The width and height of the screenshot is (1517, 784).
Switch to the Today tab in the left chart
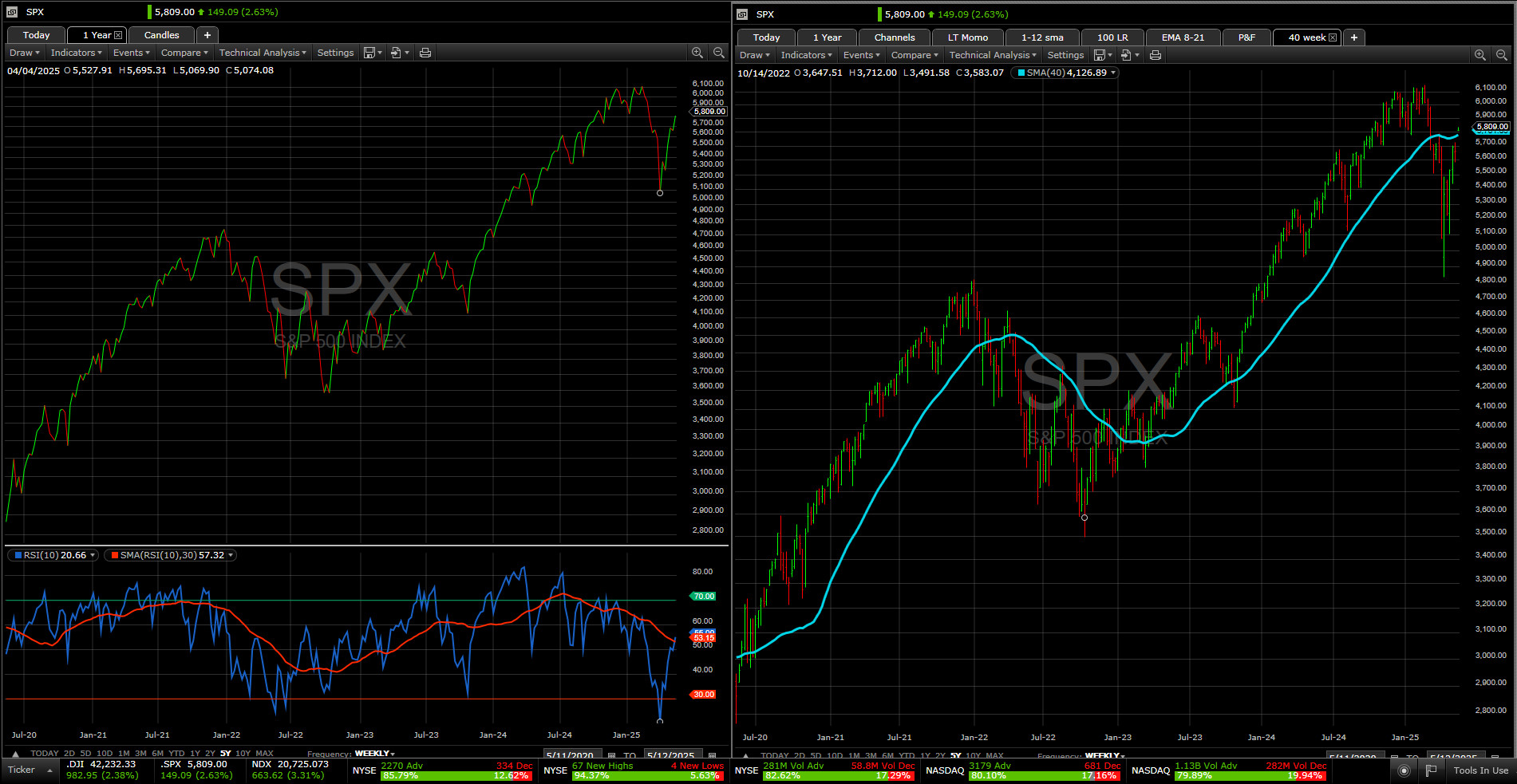tap(36, 35)
